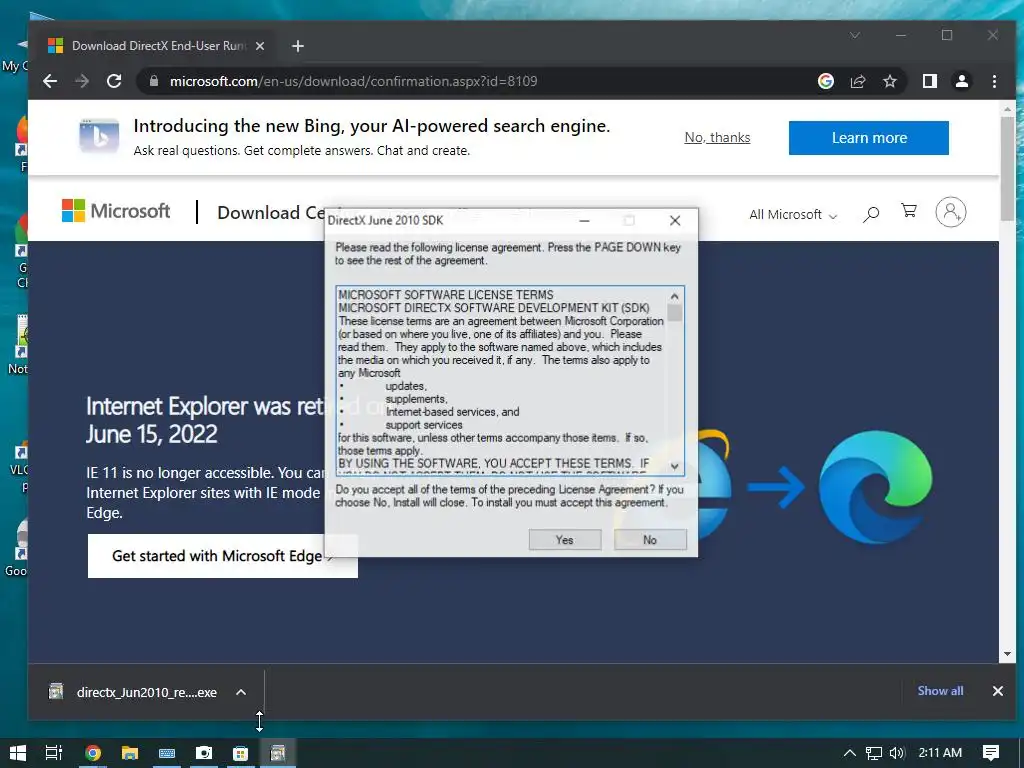
Task: Click the Microsoft site search icon
Action: pyautogui.click(x=871, y=214)
